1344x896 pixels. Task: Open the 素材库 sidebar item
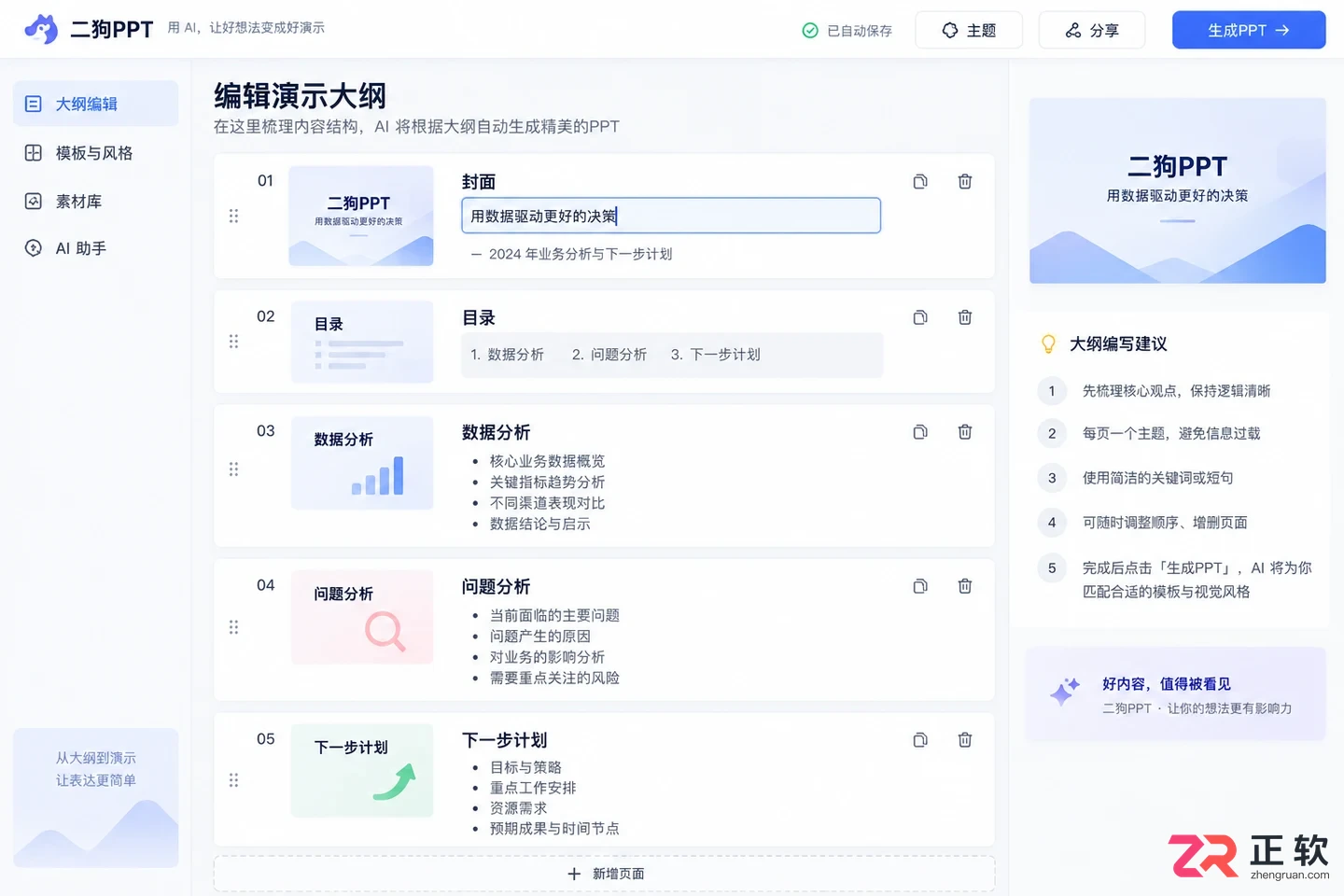coord(95,201)
